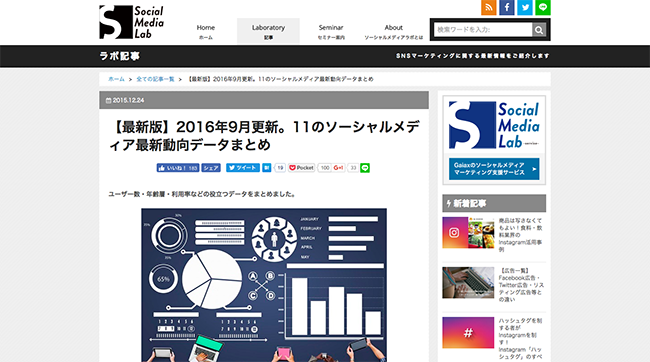
Task: Click the Facebook icon in header
Action: coord(507,7)
